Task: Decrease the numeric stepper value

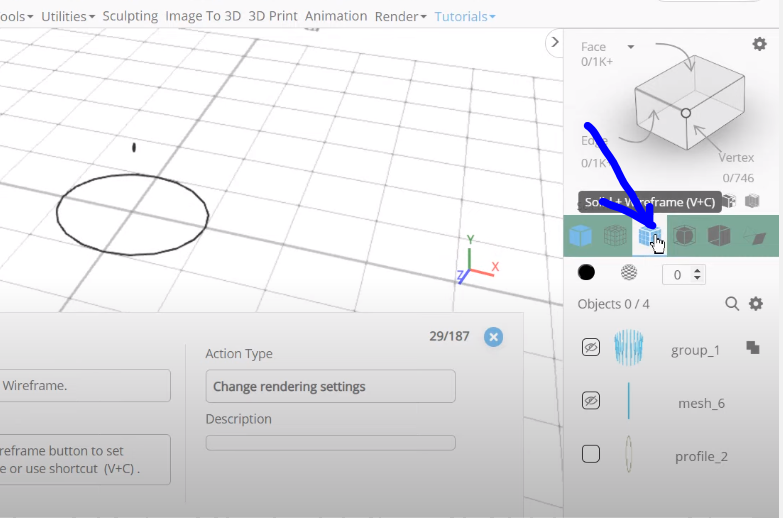Action: tap(697, 278)
